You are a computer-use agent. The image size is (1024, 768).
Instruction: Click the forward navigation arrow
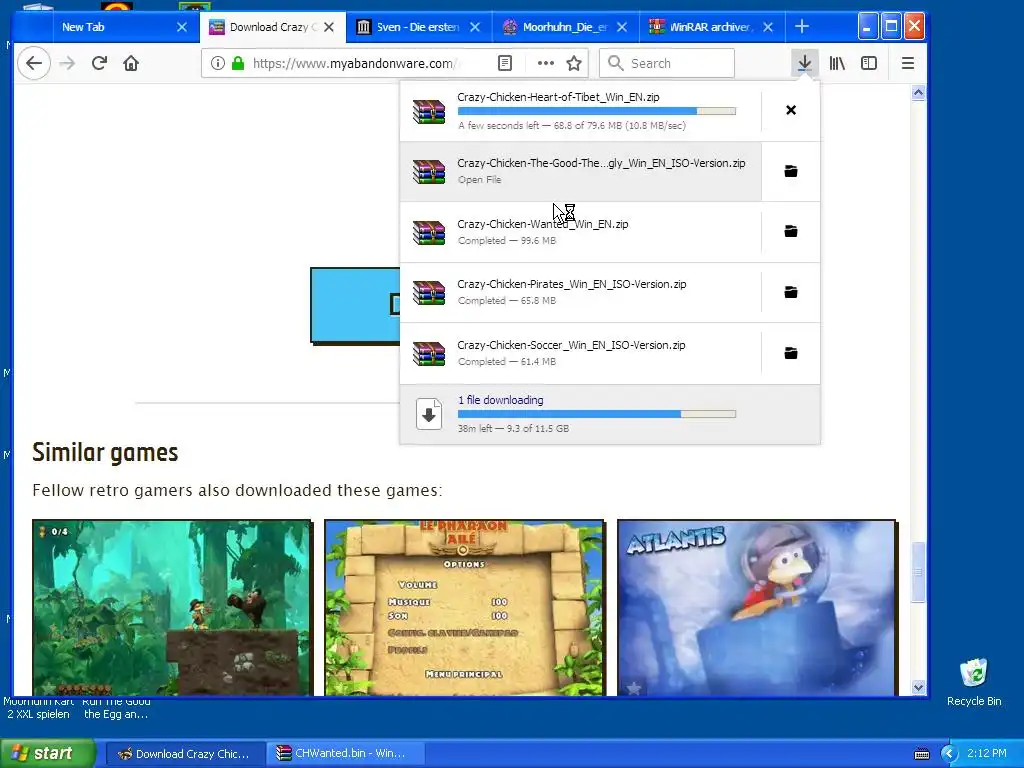coord(67,63)
